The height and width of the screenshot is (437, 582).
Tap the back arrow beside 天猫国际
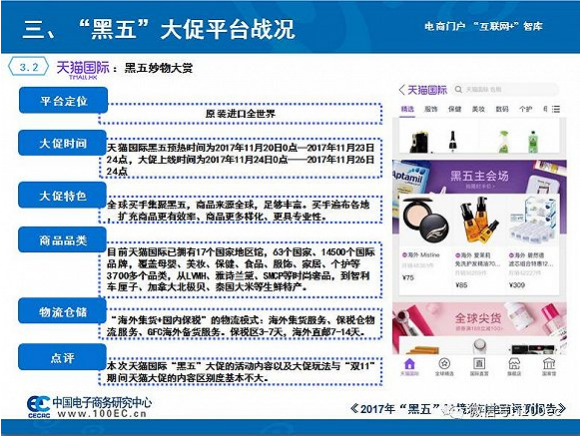click(402, 89)
